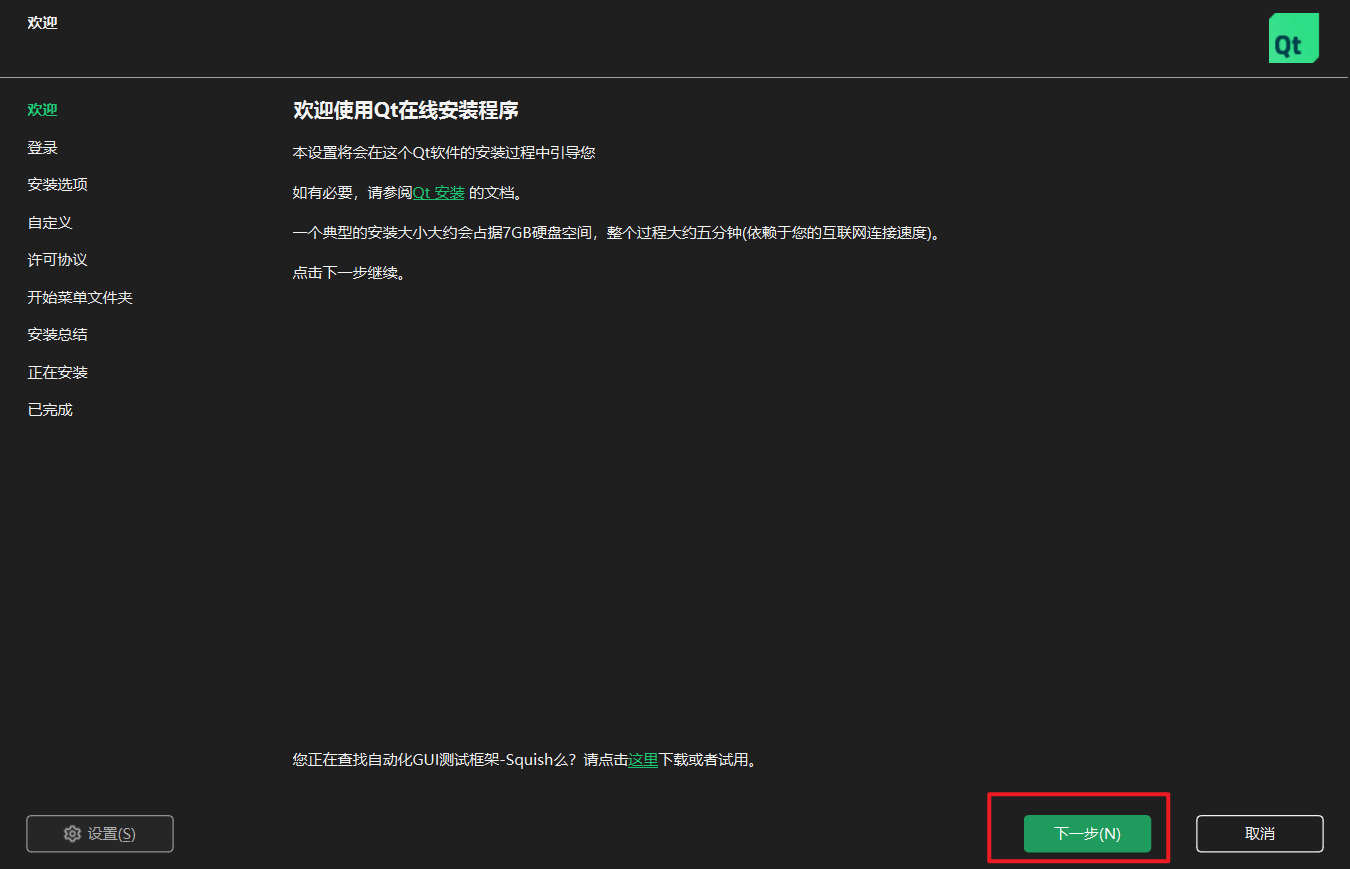Select the 欢迎 step in sidebar

click(x=43, y=110)
